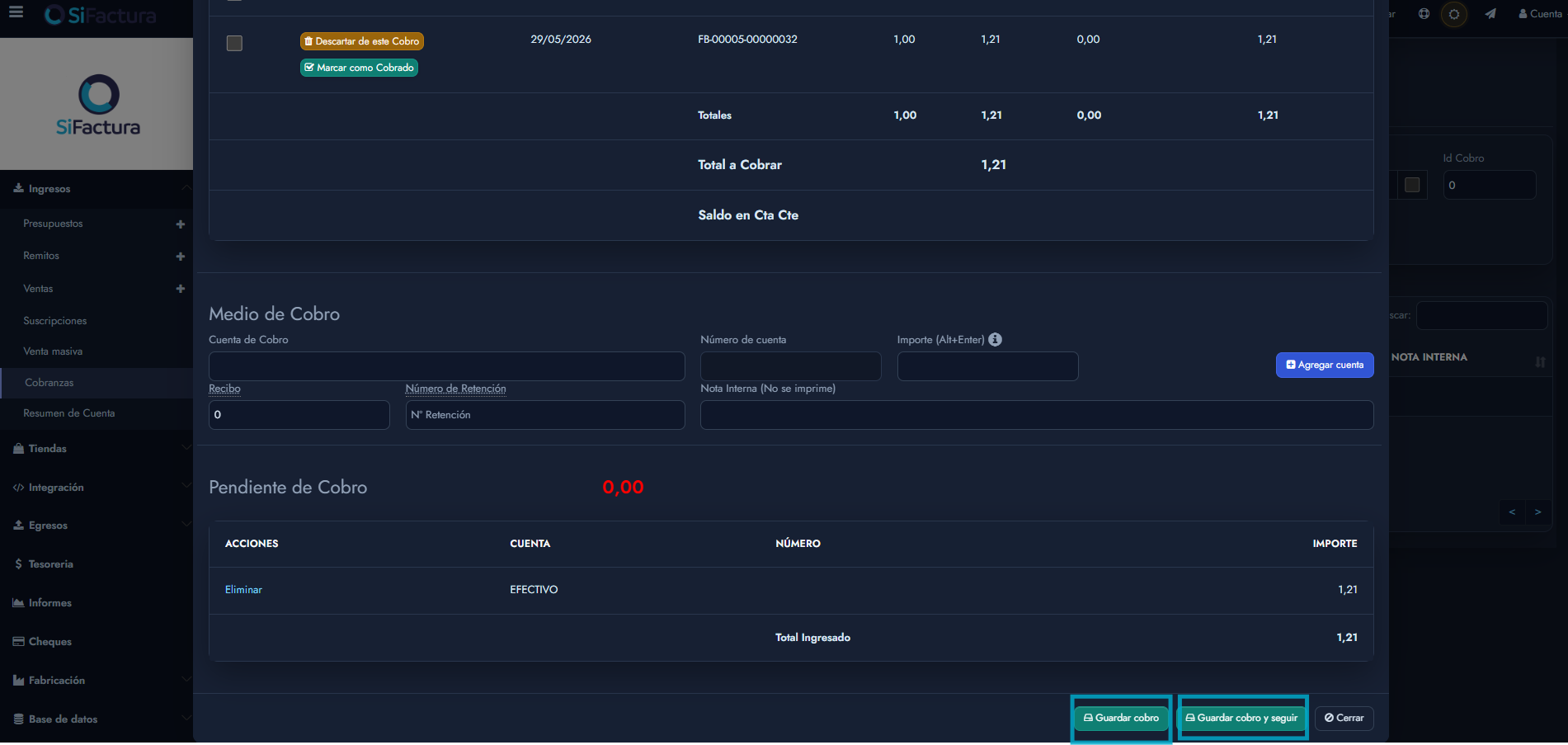
Task: Click the Importe info icon
Action: click(x=995, y=339)
